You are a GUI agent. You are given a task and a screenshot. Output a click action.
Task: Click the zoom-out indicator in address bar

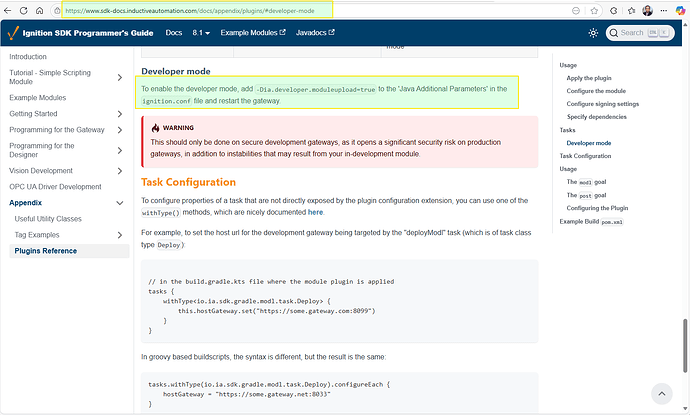coord(576,11)
